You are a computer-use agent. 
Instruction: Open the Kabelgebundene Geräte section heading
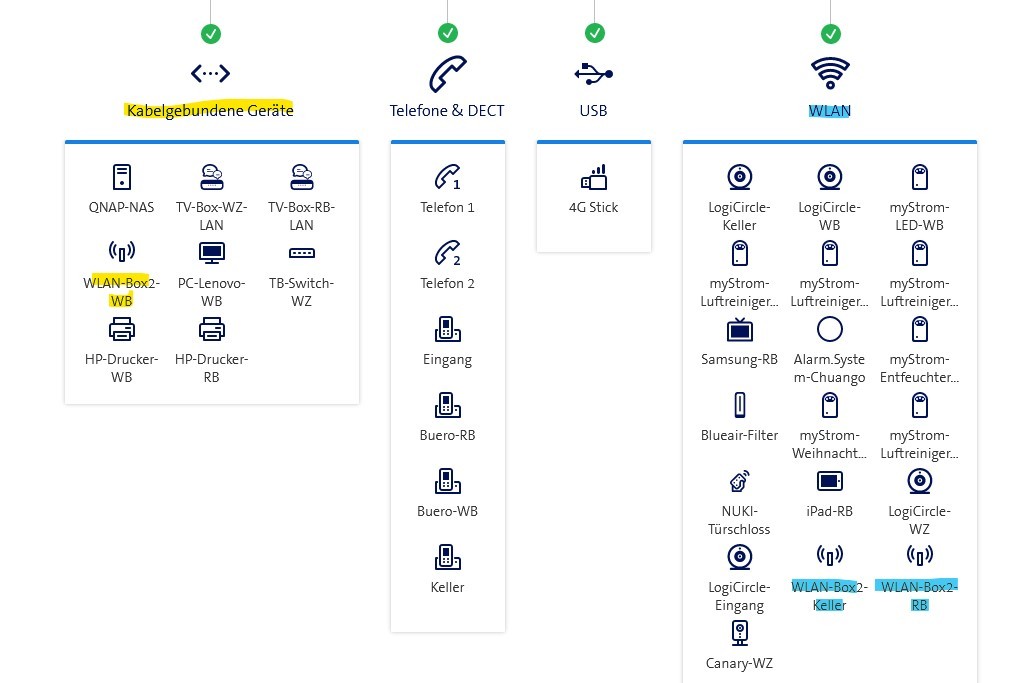pos(210,110)
